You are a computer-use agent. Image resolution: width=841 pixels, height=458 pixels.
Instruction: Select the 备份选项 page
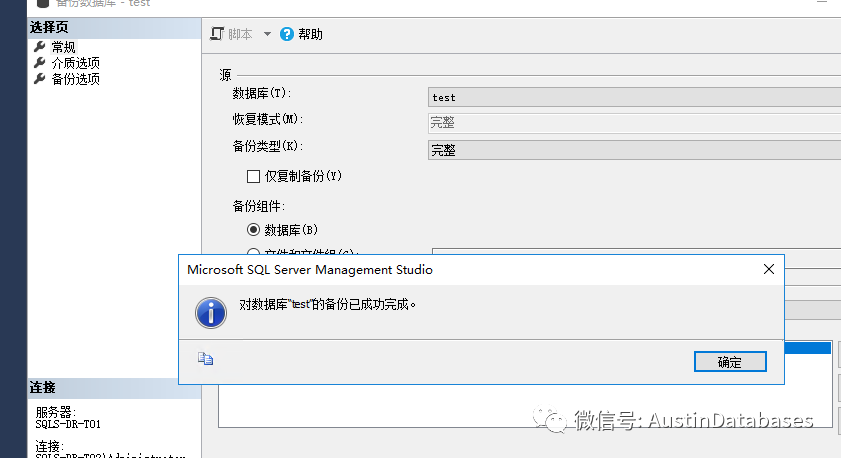(x=76, y=79)
